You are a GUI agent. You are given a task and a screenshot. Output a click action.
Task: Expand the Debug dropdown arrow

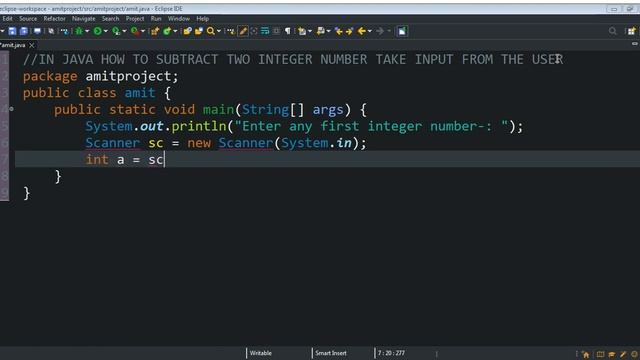coord(87,31)
